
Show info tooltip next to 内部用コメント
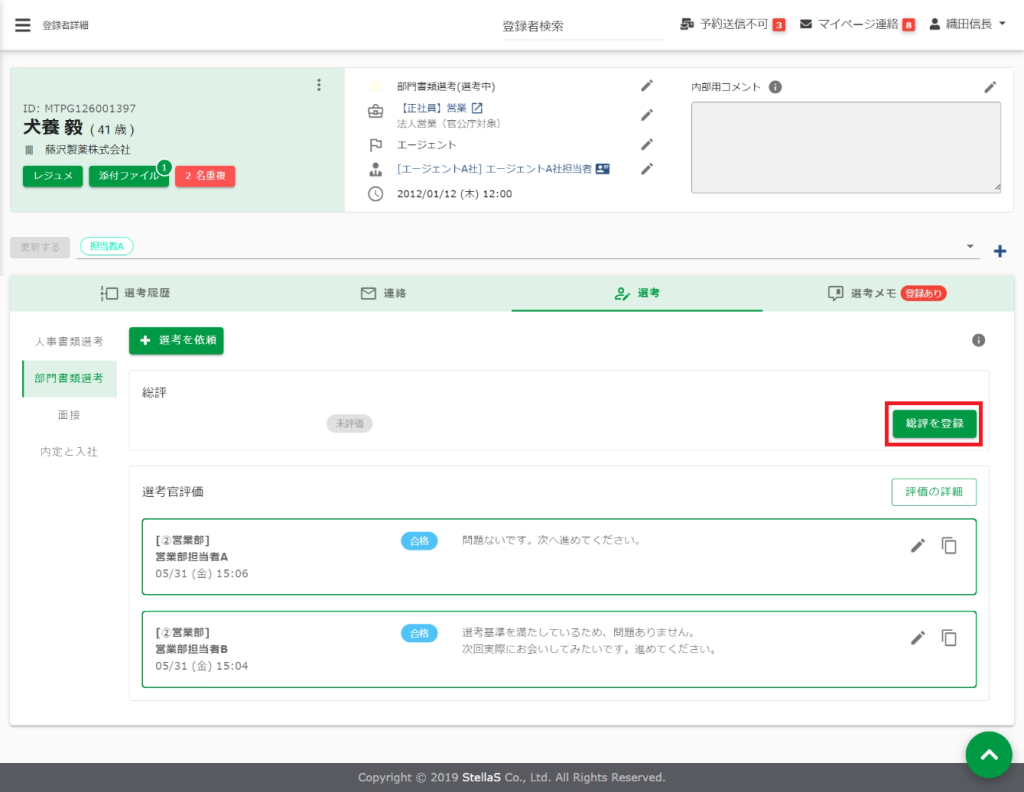[775, 87]
